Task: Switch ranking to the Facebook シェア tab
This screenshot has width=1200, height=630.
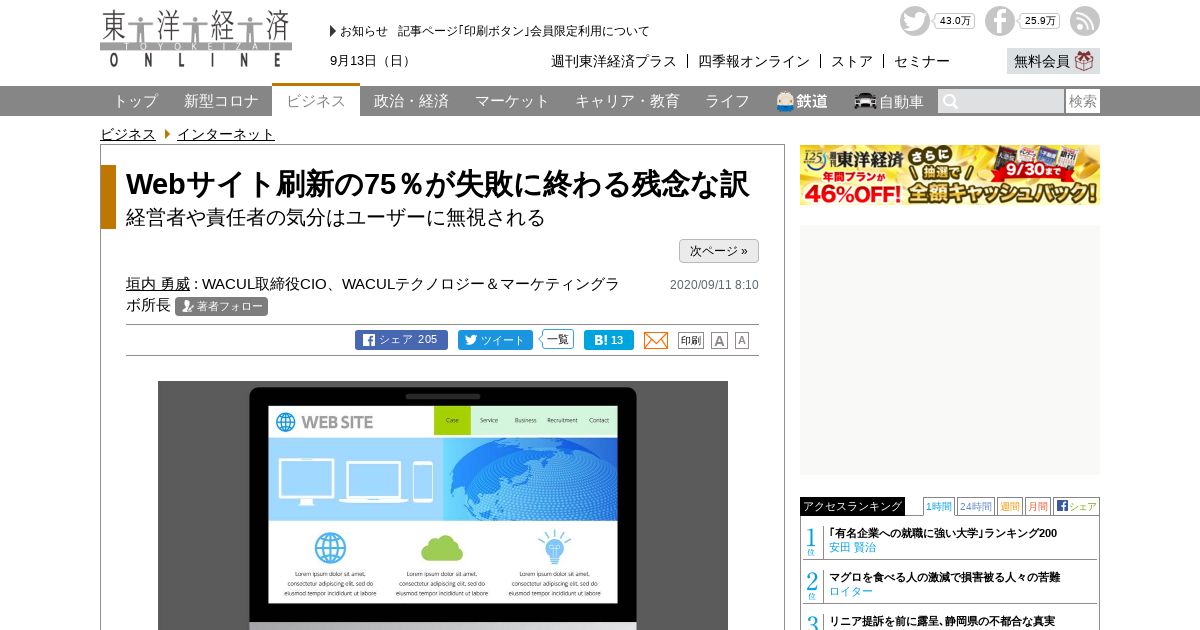Action: (1076, 506)
